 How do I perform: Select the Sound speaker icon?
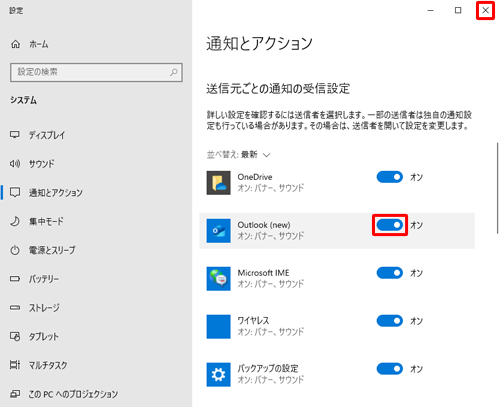point(15,164)
